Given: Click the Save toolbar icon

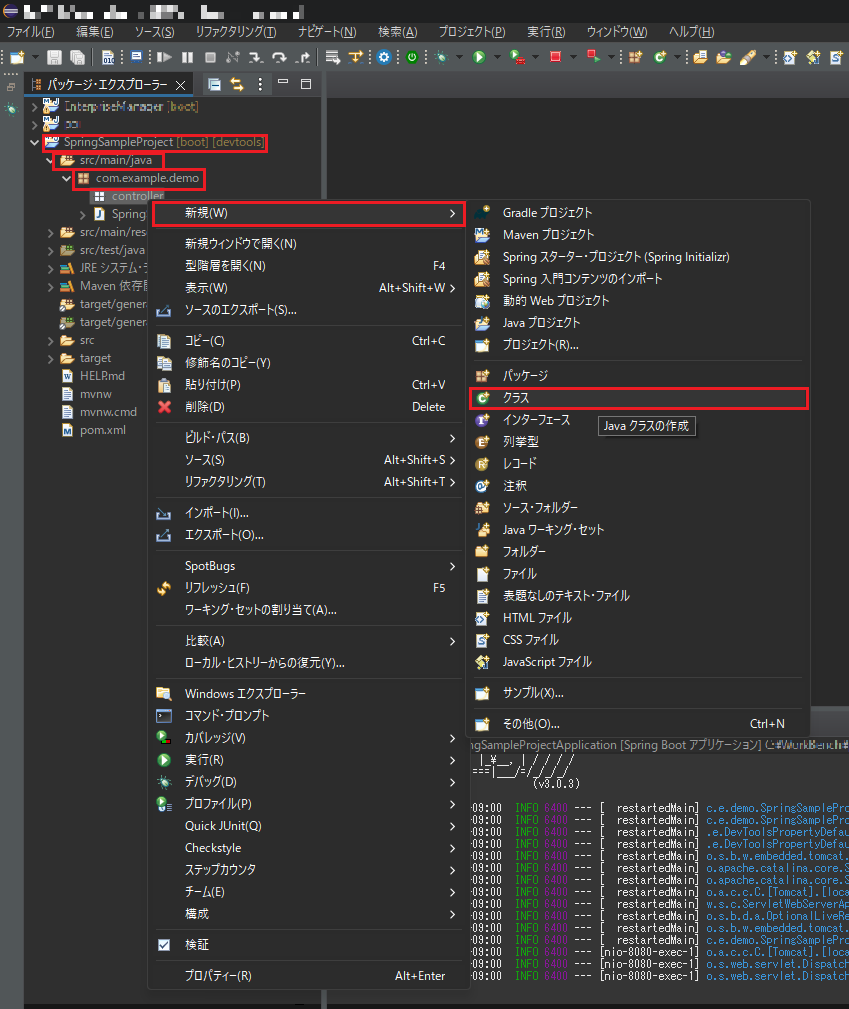Looking at the screenshot, I should pyautogui.click(x=55, y=57).
